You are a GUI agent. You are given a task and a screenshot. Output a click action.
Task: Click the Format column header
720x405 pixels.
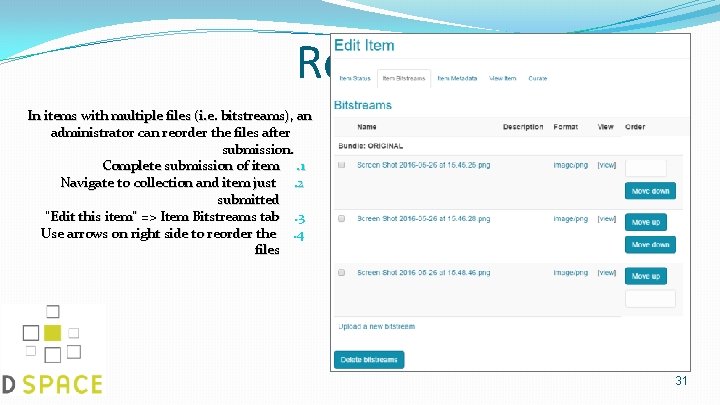565,127
